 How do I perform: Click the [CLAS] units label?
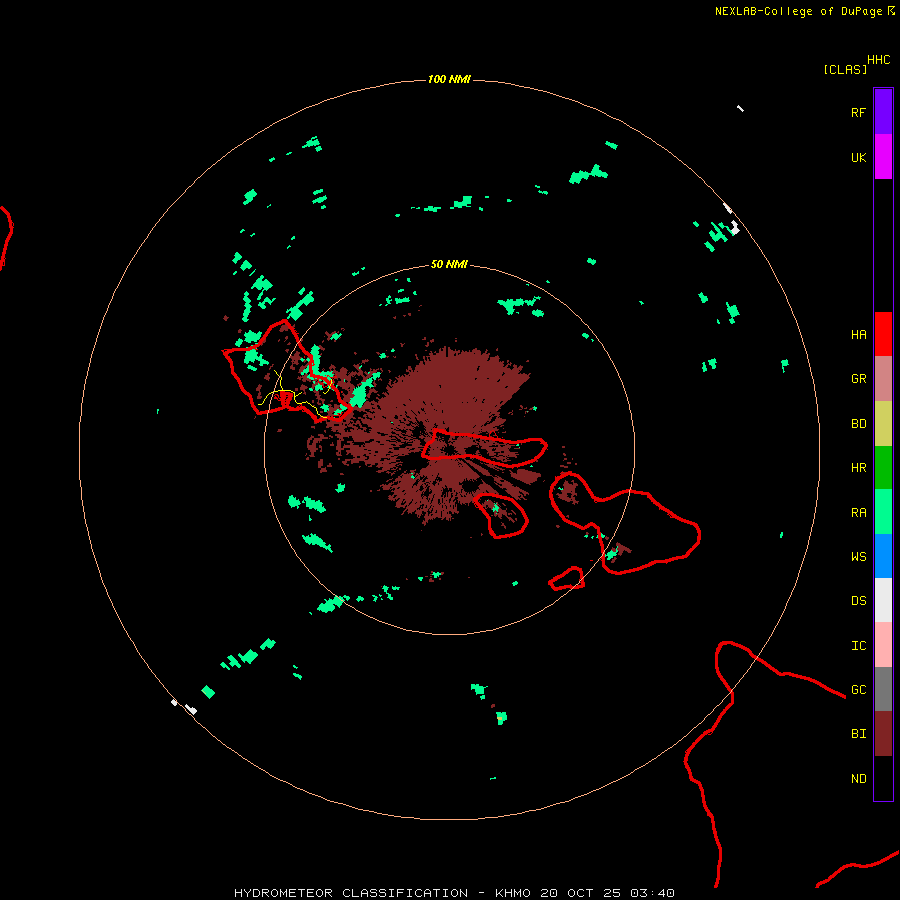845,69
